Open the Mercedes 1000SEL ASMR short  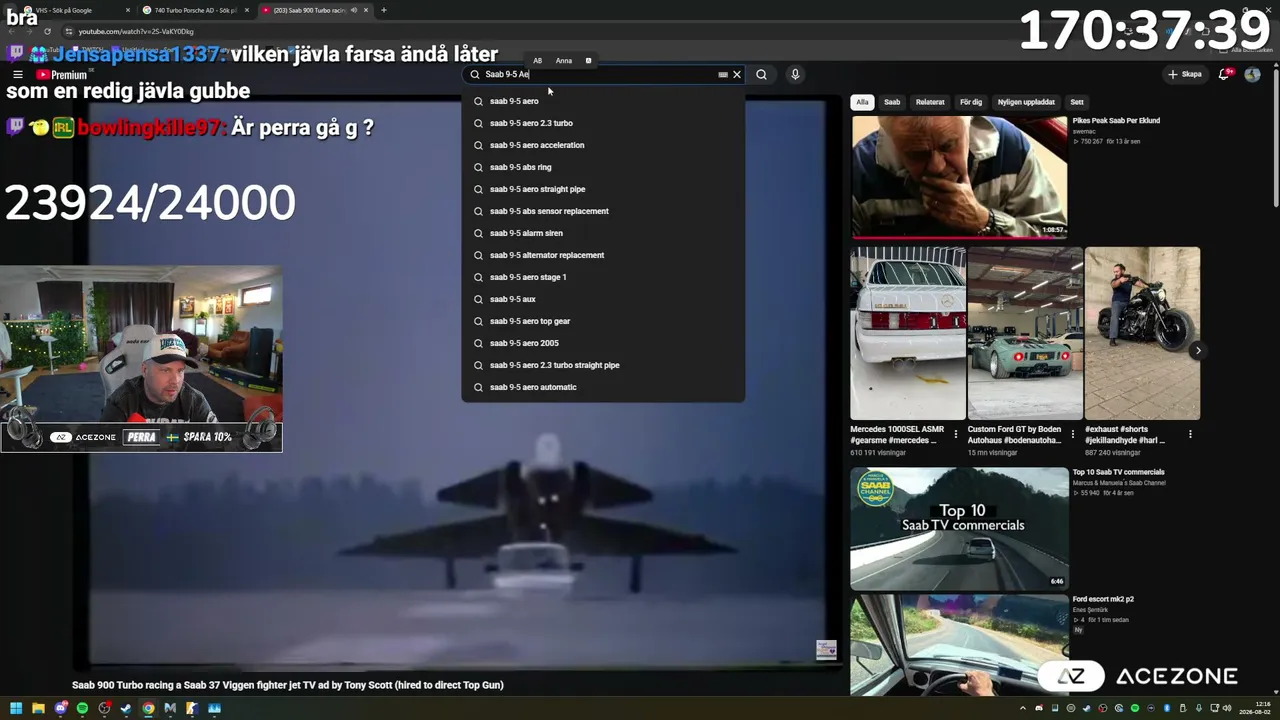[908, 333]
